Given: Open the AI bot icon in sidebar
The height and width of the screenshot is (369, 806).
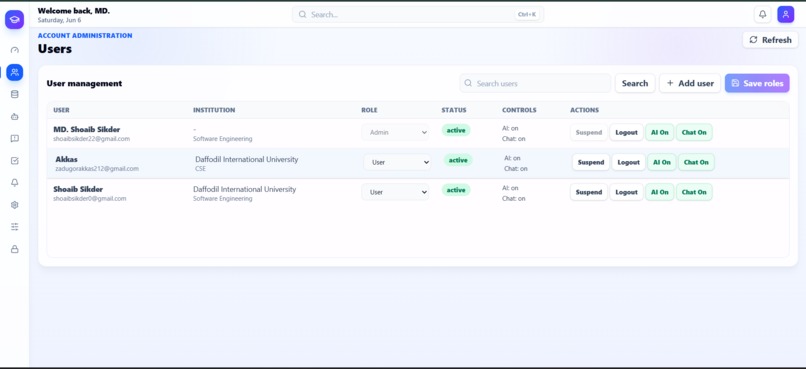Looking at the screenshot, I should click(x=14, y=117).
